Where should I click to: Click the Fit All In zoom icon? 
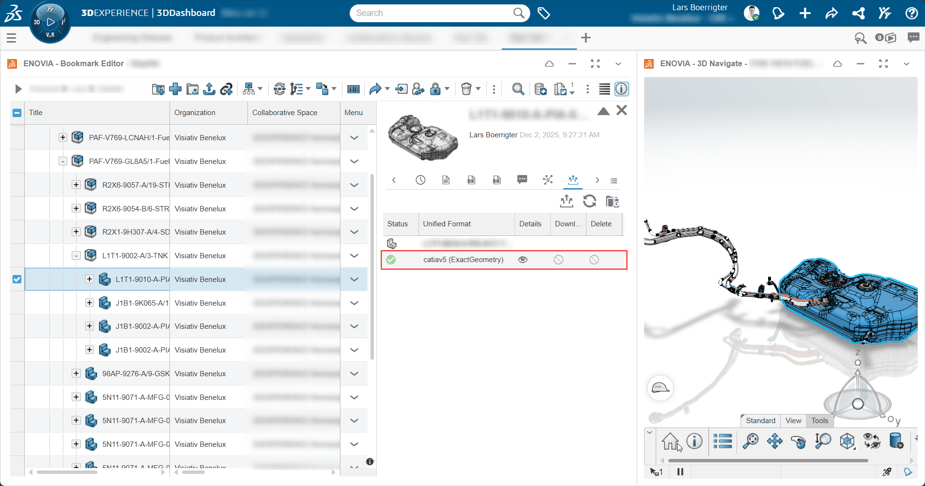tap(751, 441)
